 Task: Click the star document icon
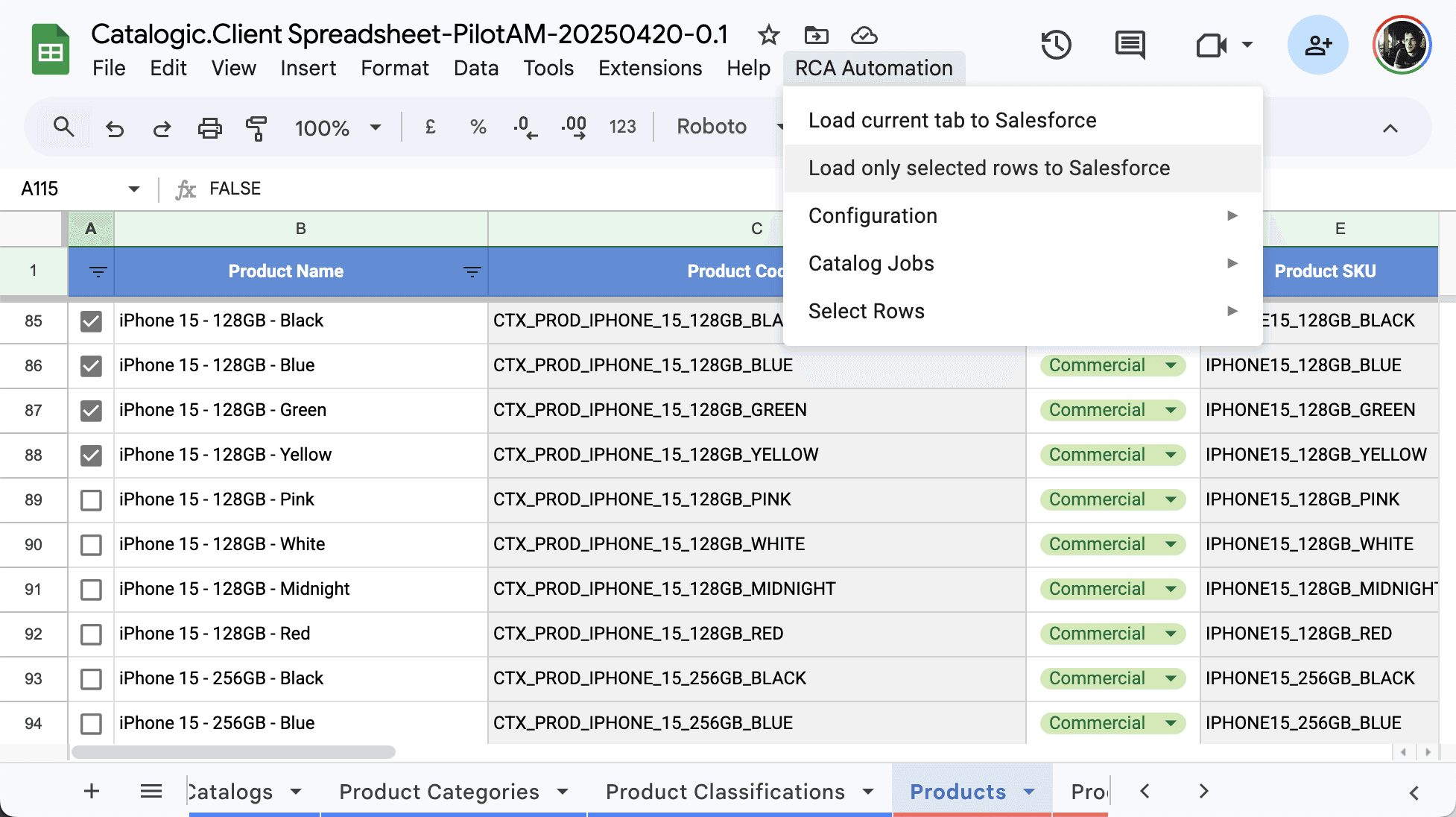coord(768,35)
